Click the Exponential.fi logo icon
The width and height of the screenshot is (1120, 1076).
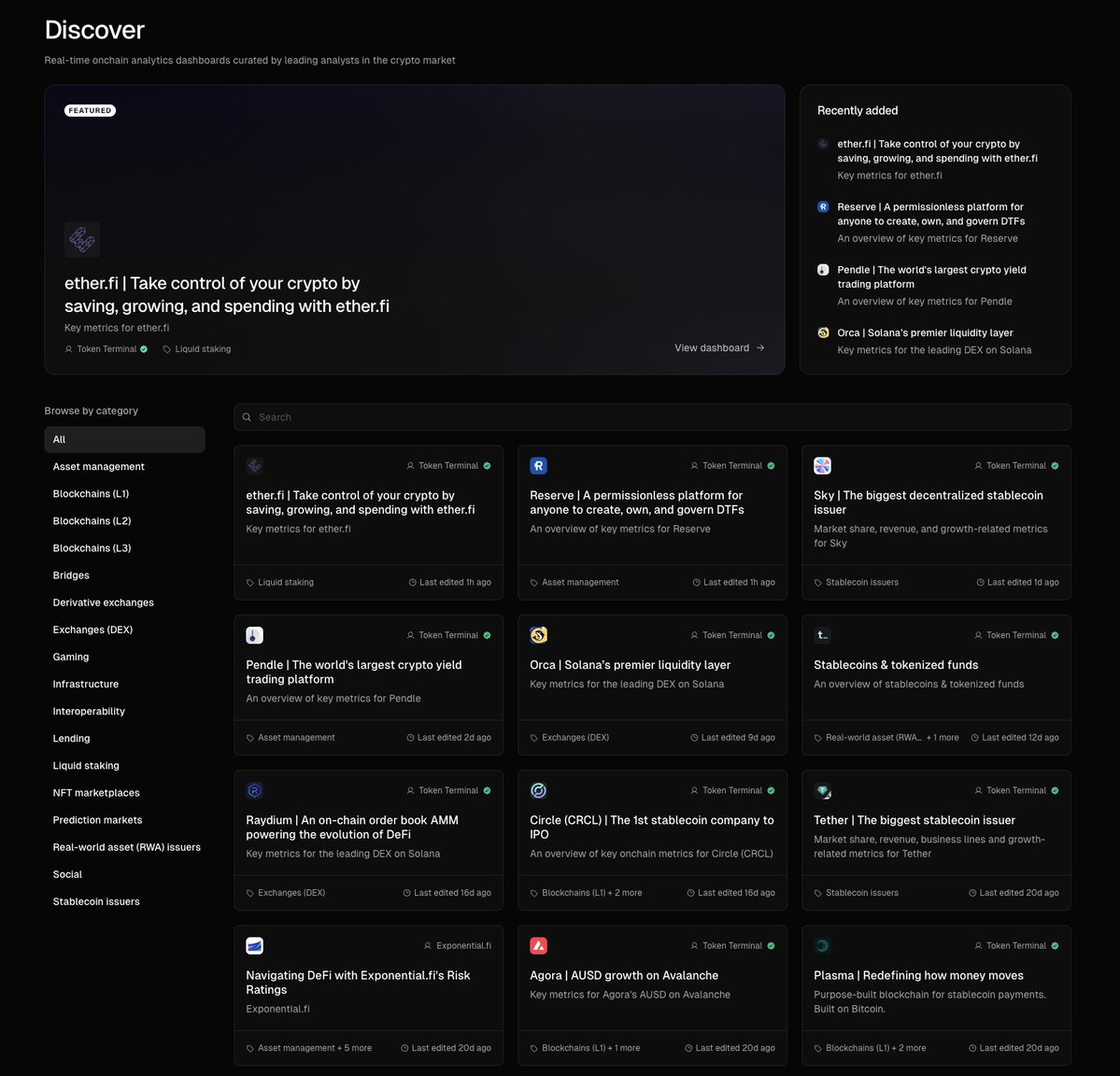coord(254,945)
